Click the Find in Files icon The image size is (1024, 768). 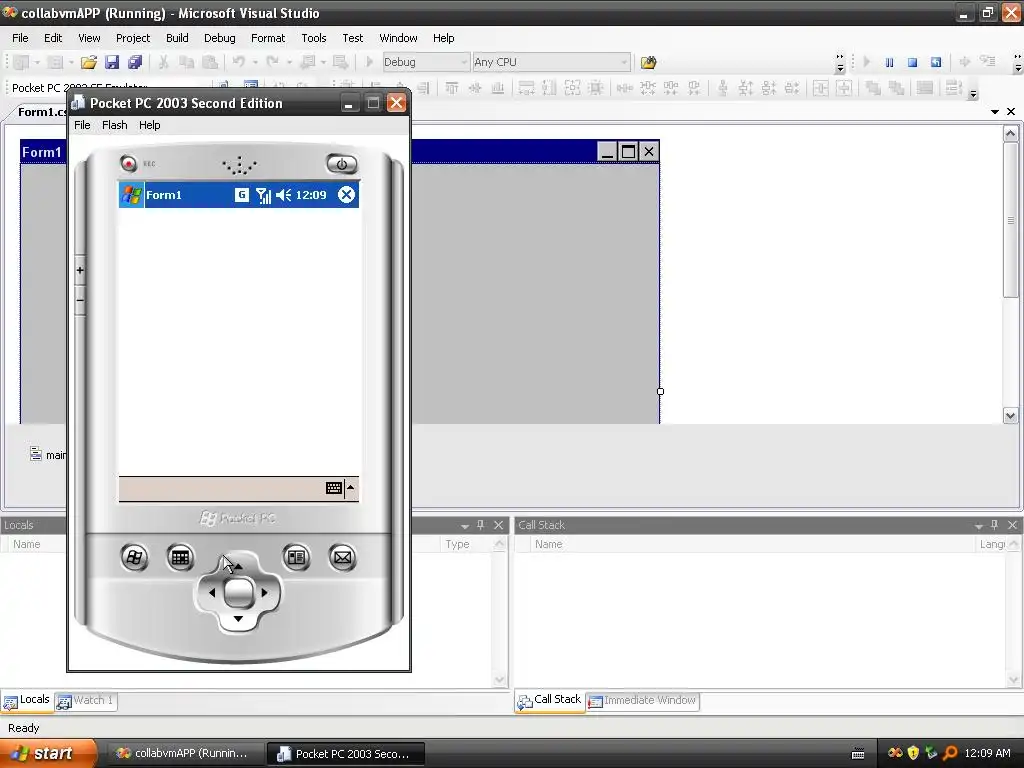pyautogui.click(x=648, y=62)
